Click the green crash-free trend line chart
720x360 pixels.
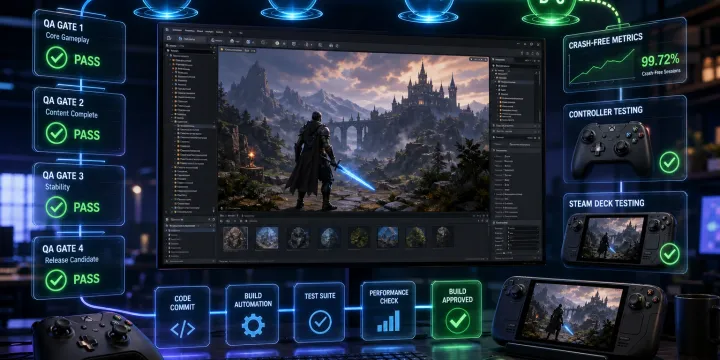(602, 66)
